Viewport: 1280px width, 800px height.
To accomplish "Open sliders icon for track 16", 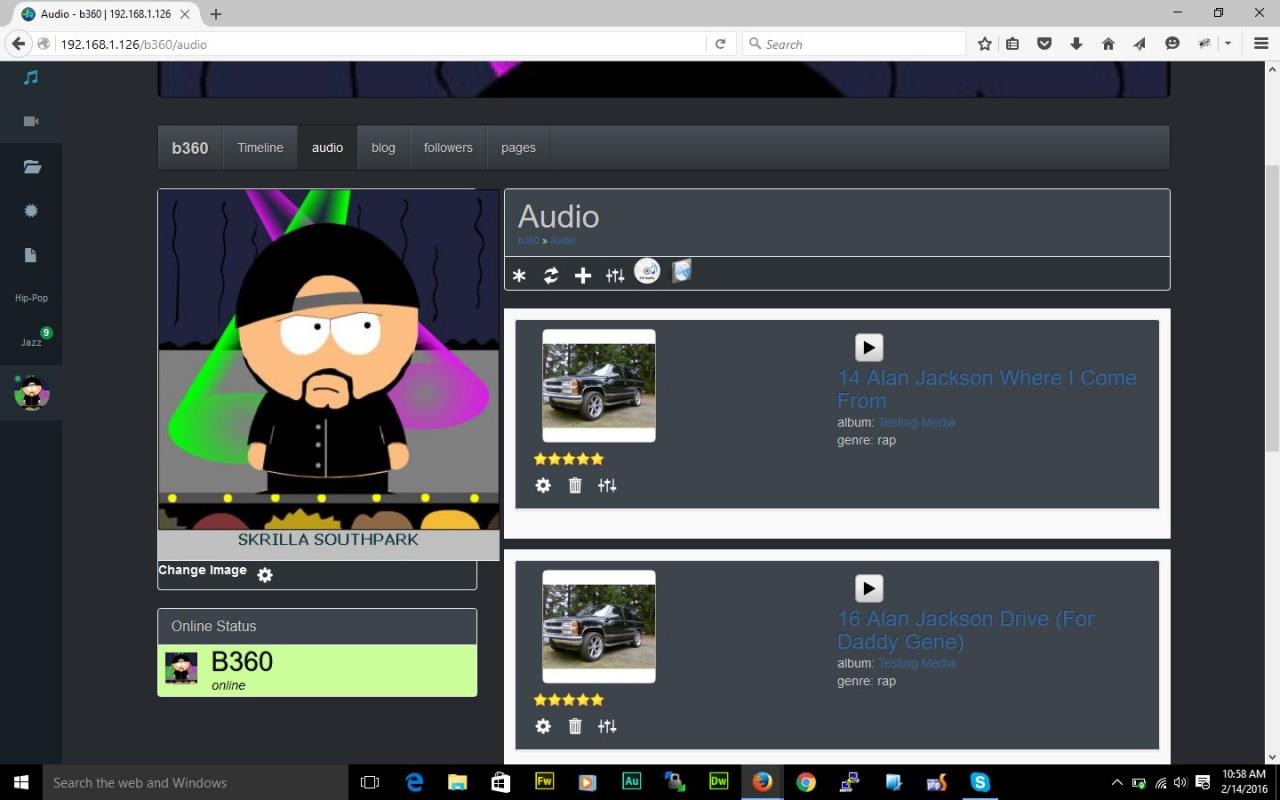I will click(x=607, y=726).
